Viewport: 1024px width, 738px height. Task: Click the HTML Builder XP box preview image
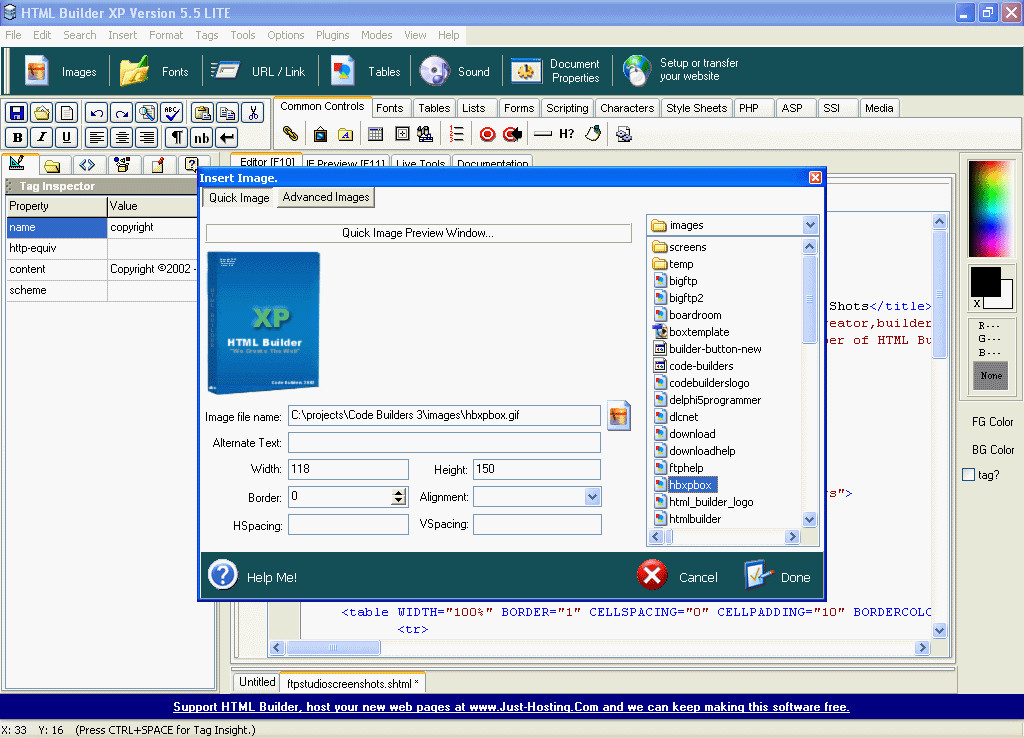263,323
